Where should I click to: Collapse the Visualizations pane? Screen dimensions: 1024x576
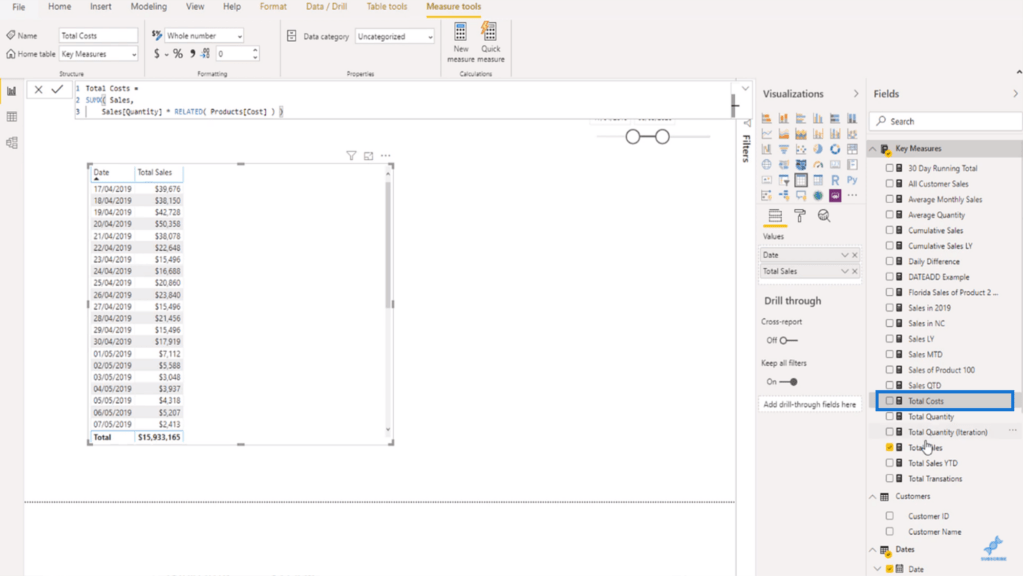point(856,94)
